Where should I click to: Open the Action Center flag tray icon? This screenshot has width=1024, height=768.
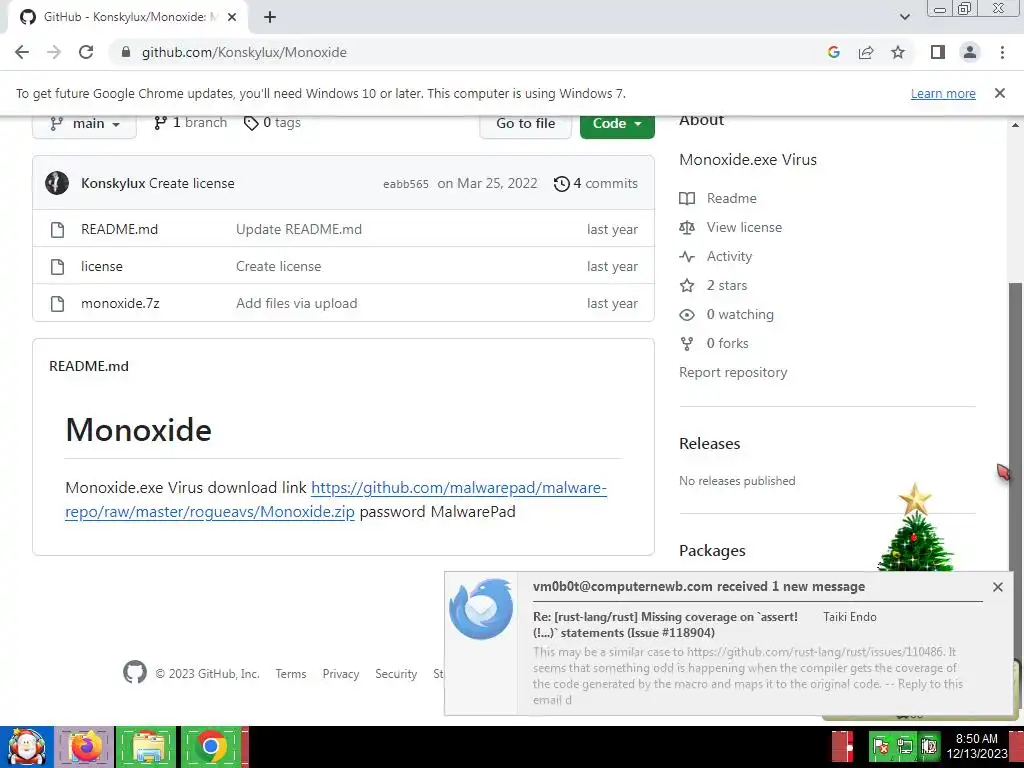point(881,746)
